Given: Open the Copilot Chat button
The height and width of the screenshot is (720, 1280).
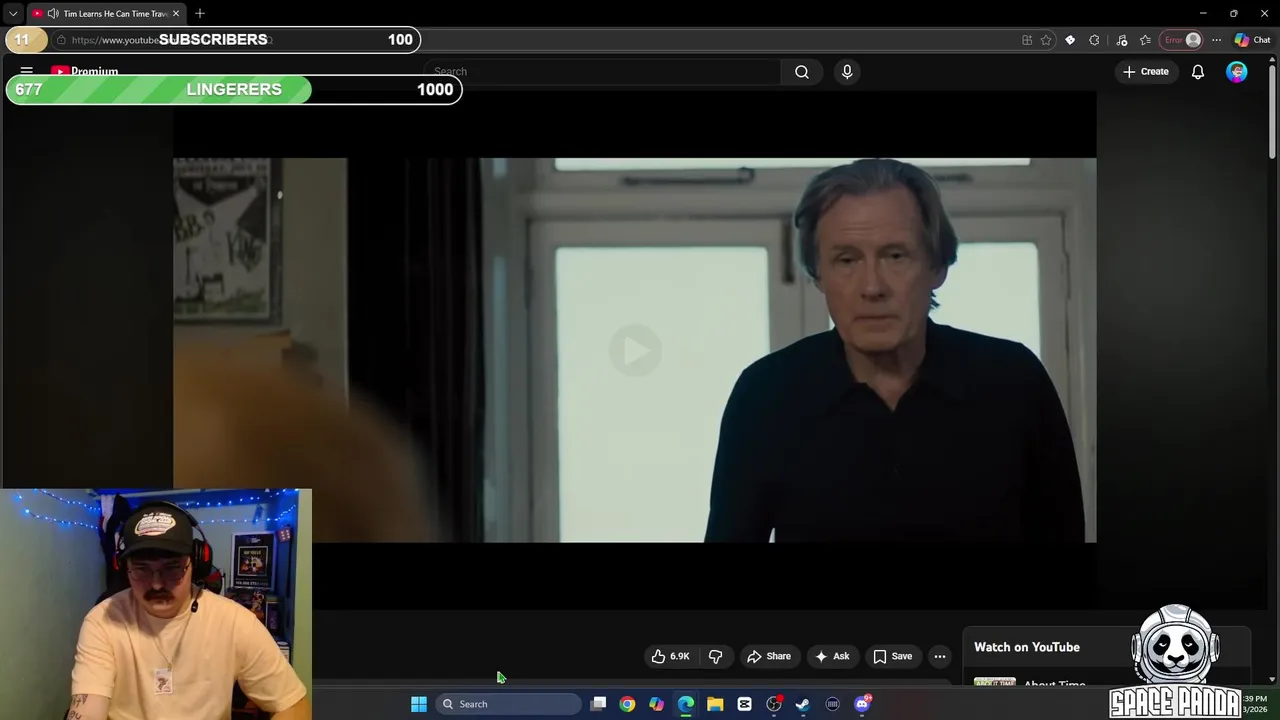Looking at the screenshot, I should click(x=1252, y=40).
